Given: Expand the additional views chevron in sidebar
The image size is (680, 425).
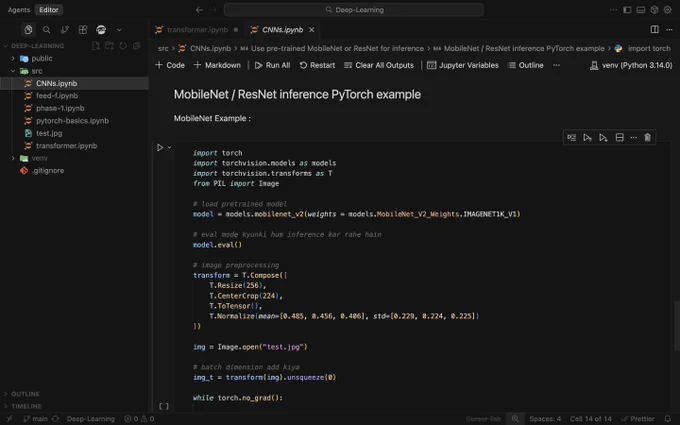Looking at the screenshot, I should (x=119, y=30).
